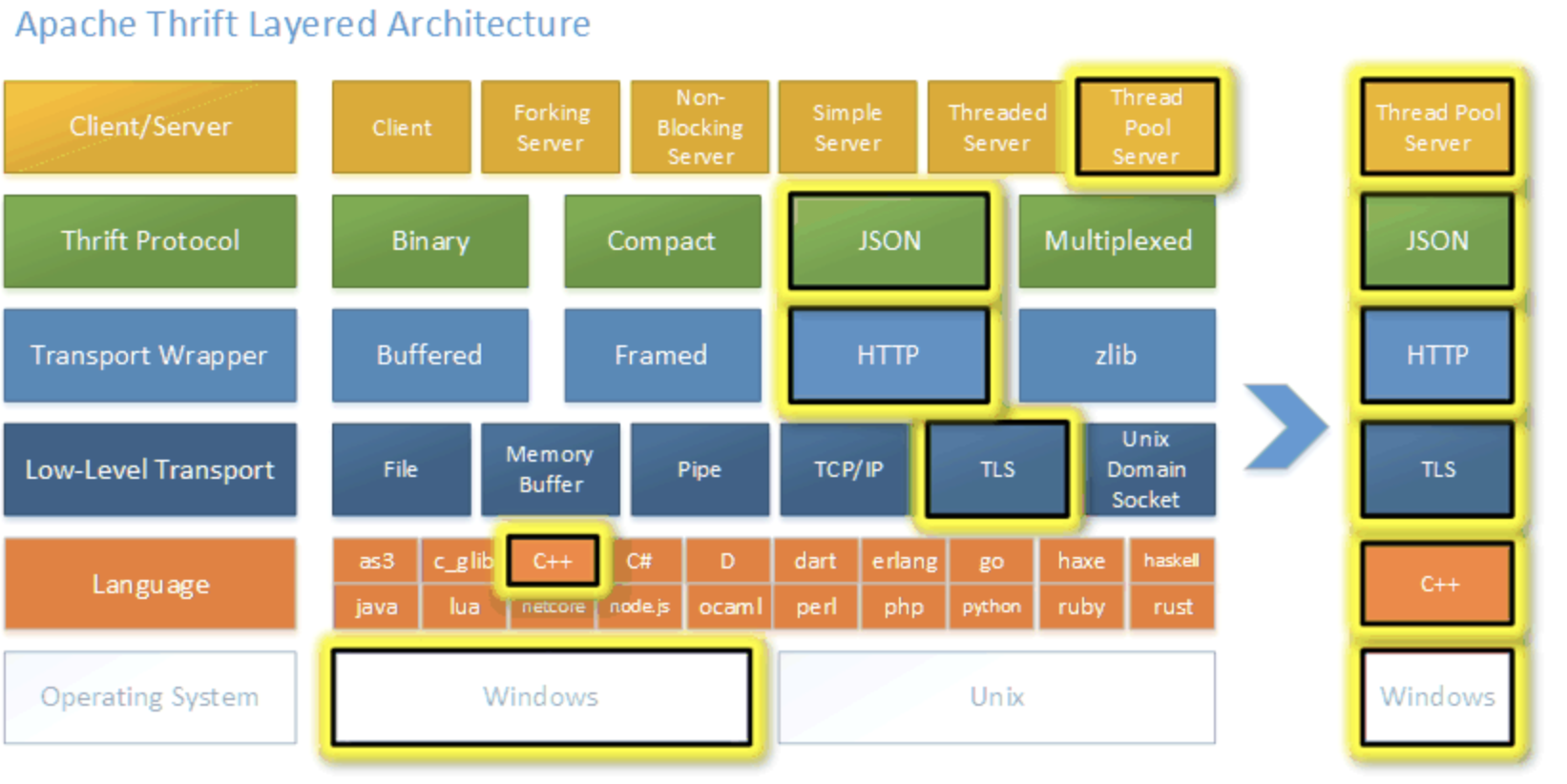Select the python language cell
The height and width of the screenshot is (784, 1567).
tap(992, 608)
